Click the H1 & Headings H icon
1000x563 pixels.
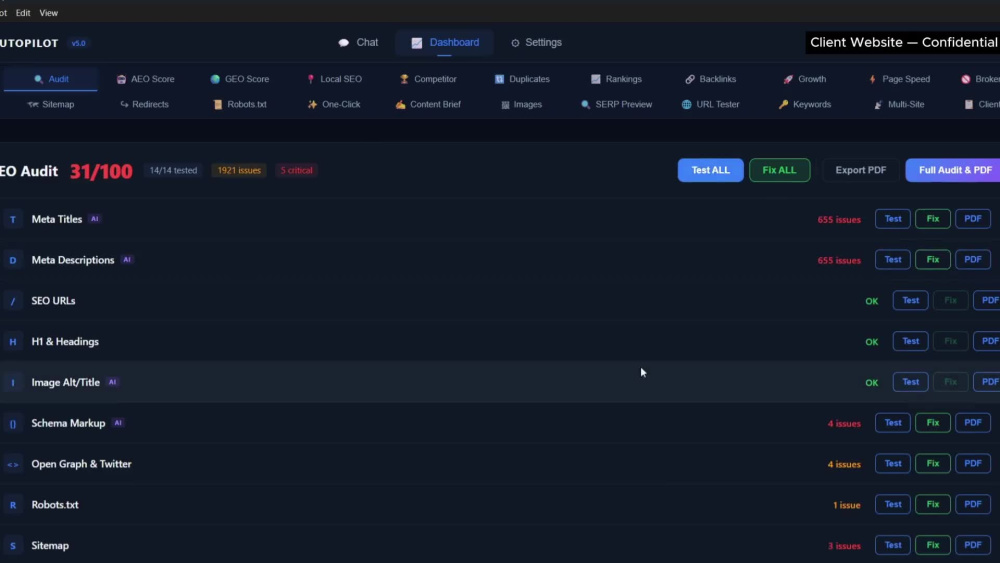pos(13,342)
